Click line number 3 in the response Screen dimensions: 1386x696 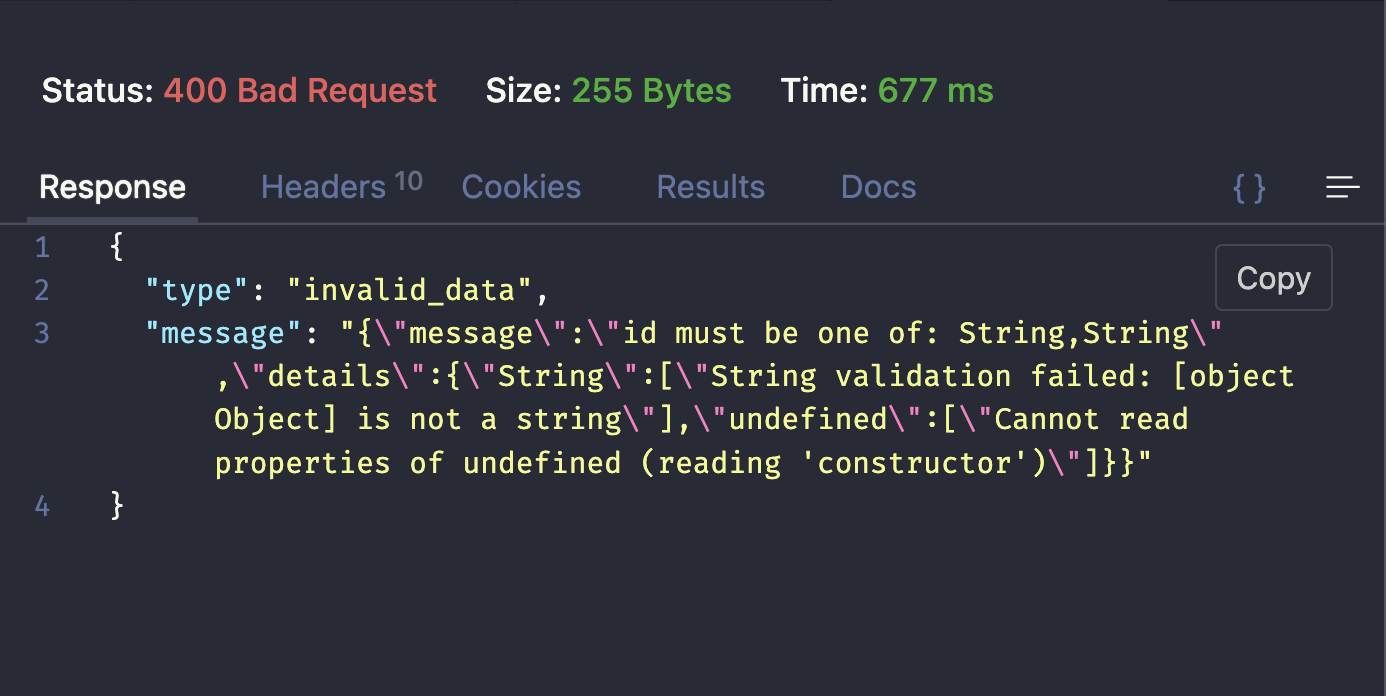pos(42,333)
